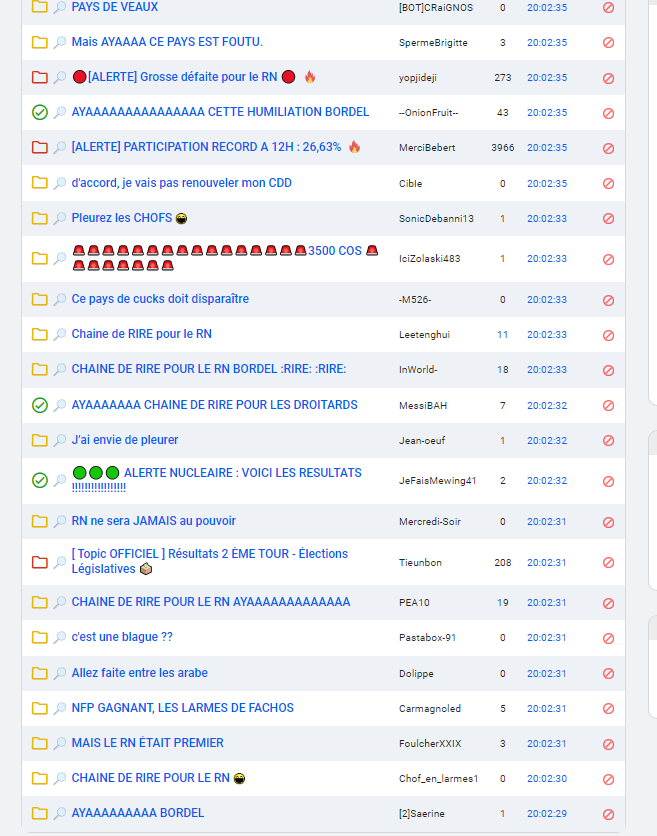This screenshot has height=836, width=657.
Task: Click the block icon on NFP GAGNANT row
Action: 608,709
